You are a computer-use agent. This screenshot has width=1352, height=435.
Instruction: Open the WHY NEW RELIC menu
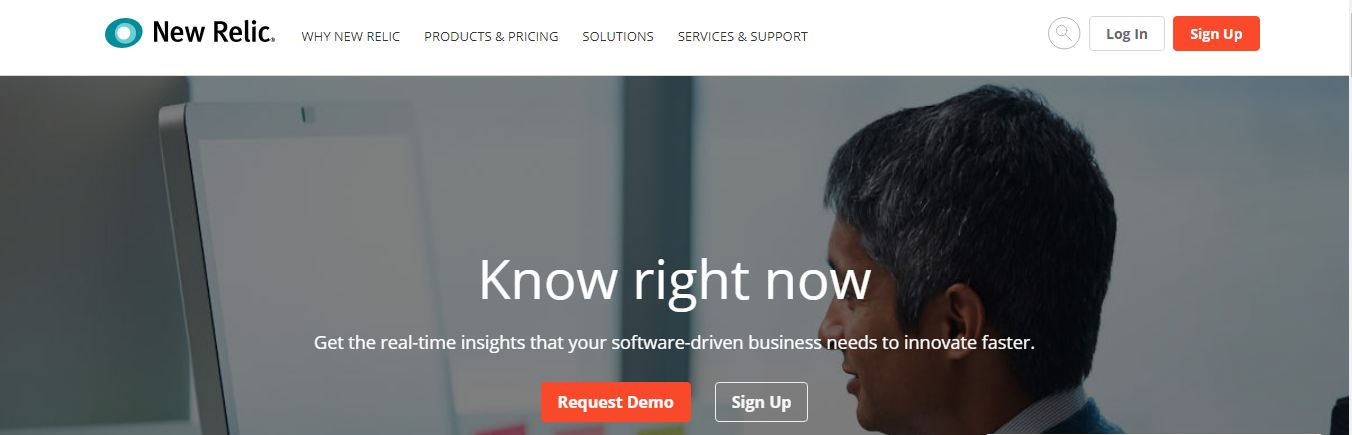(x=351, y=36)
